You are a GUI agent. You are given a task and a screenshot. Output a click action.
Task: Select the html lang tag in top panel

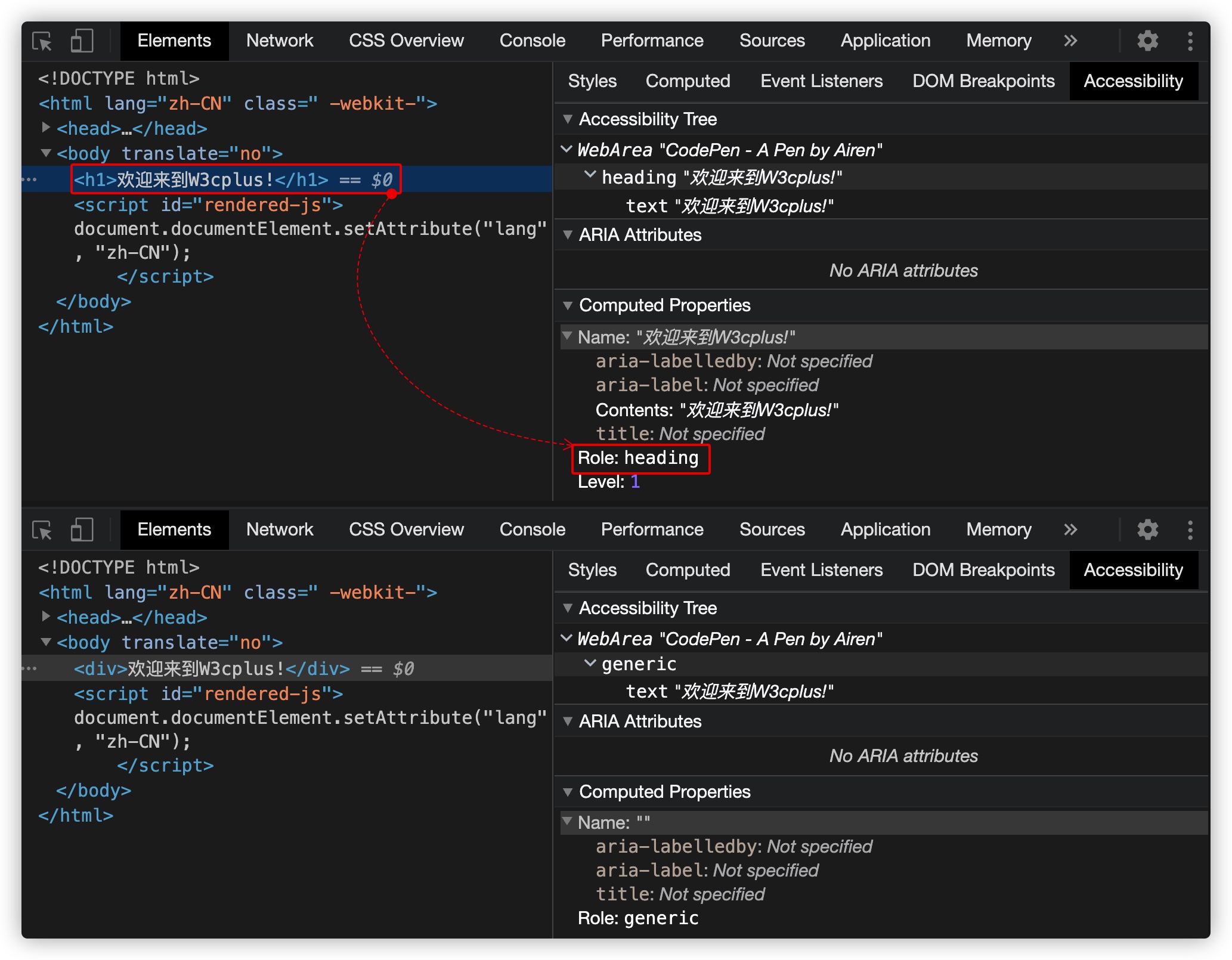[x=237, y=104]
